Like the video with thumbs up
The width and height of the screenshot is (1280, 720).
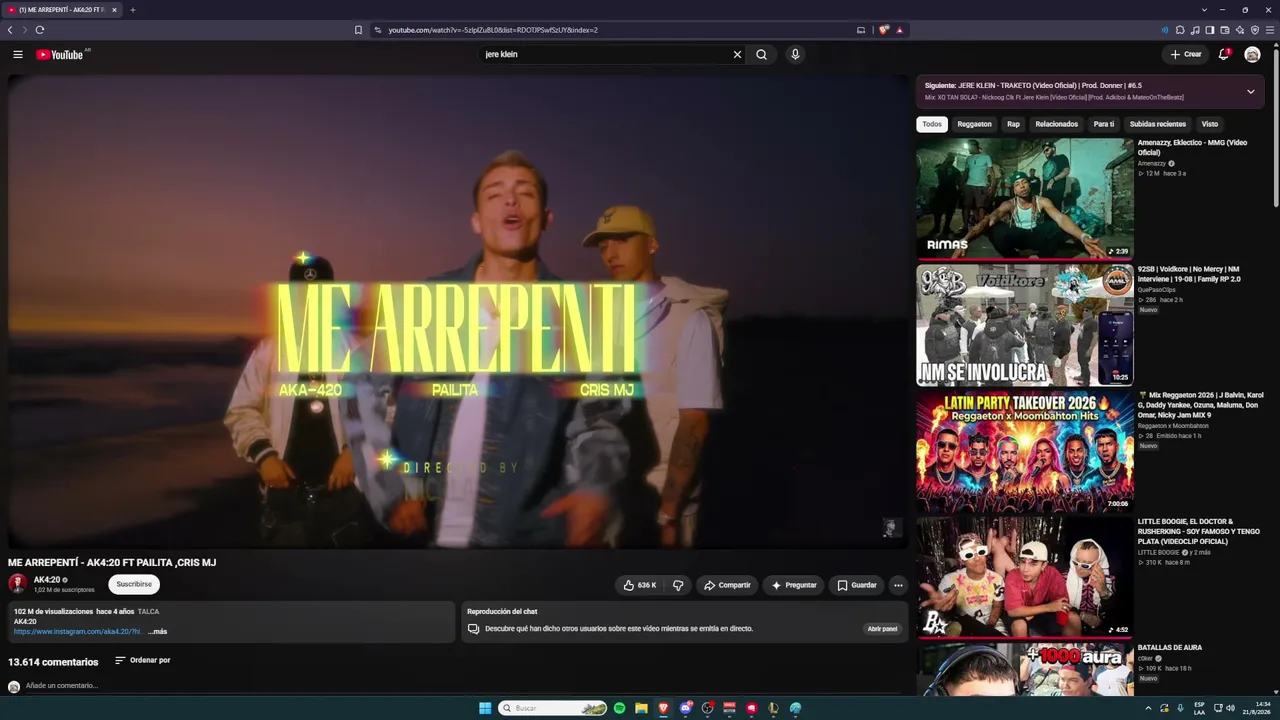640,585
